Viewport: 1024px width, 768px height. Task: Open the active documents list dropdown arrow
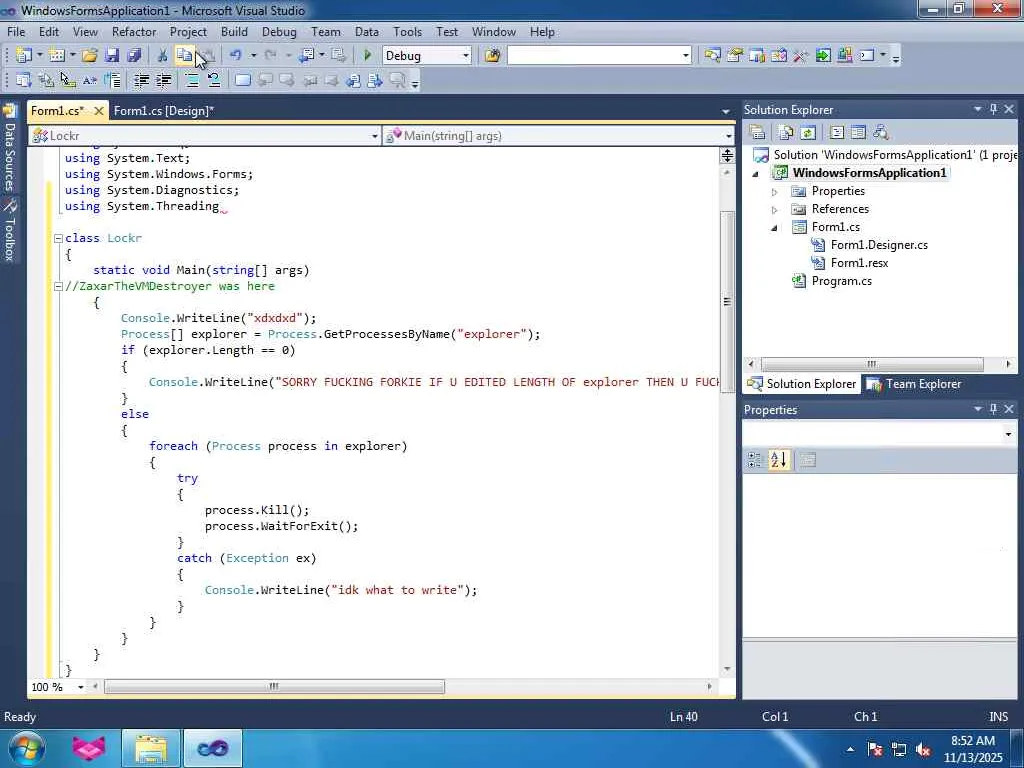(725, 112)
